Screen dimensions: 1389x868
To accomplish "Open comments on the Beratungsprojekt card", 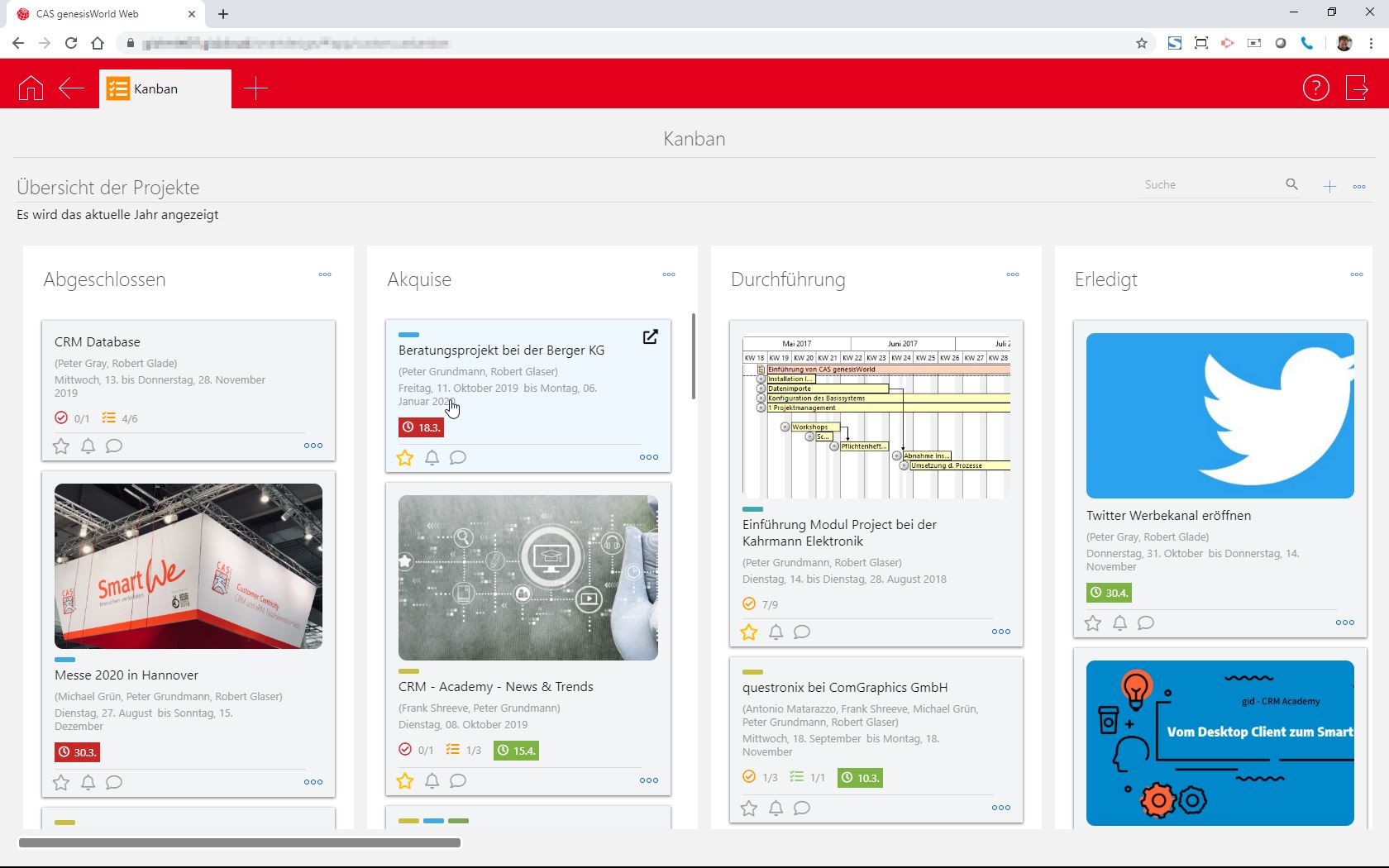I will click(458, 457).
